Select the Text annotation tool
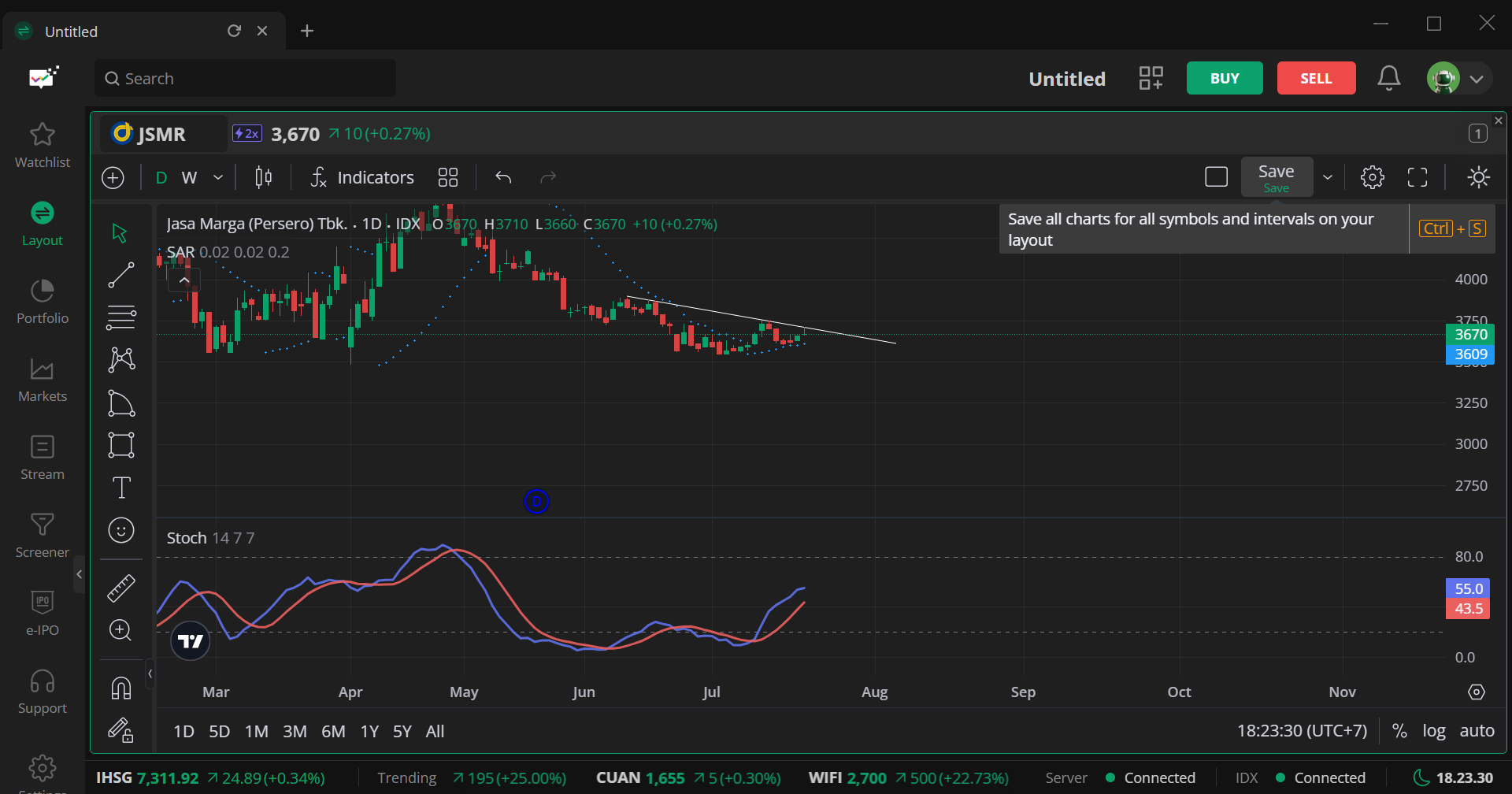 [120, 488]
